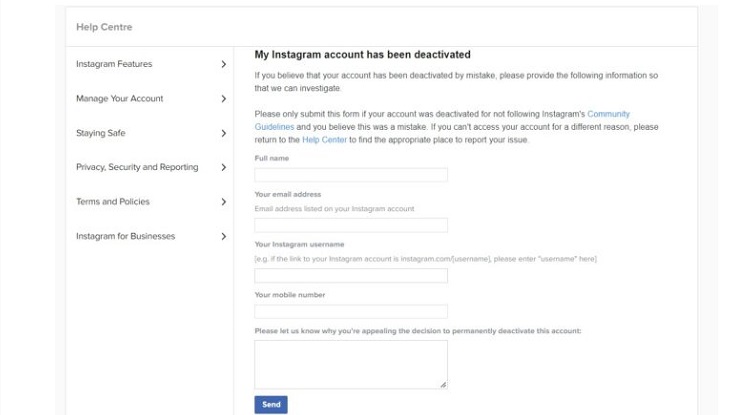This screenshot has height=415, width=750.
Task: Click the Instagram username field
Action: pyautogui.click(x=351, y=275)
